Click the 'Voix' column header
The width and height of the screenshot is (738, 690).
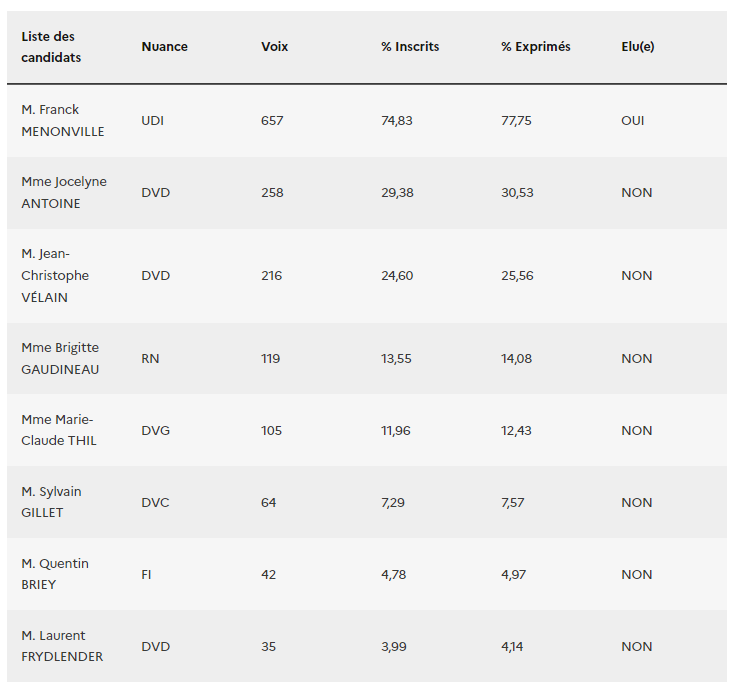pos(274,47)
